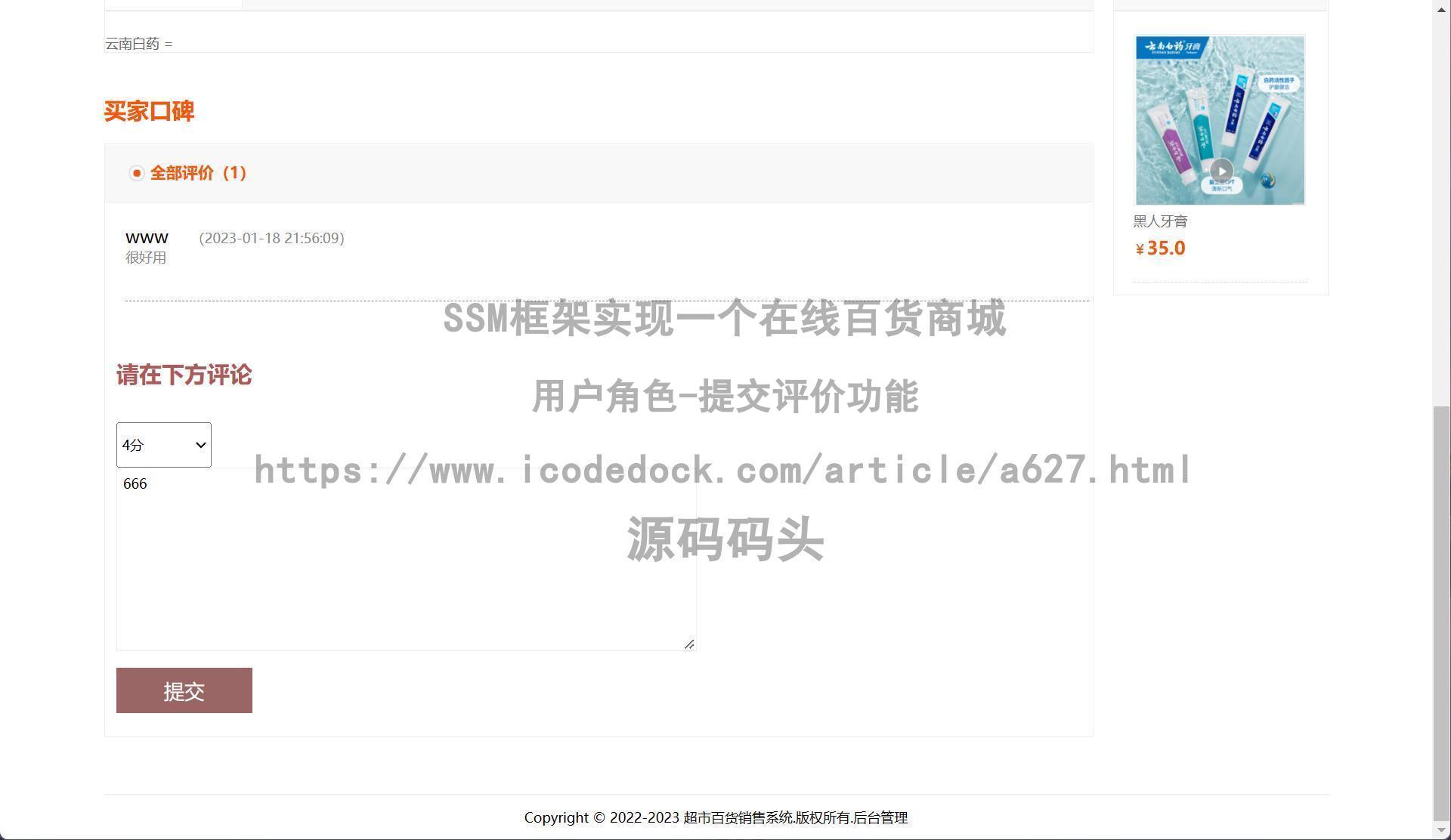View the 黑人牙膏 product thumbnail

point(1219,119)
